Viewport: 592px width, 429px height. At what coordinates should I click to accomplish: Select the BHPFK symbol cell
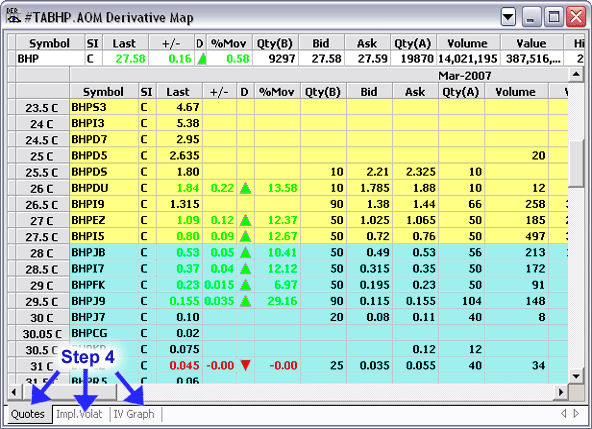click(104, 285)
